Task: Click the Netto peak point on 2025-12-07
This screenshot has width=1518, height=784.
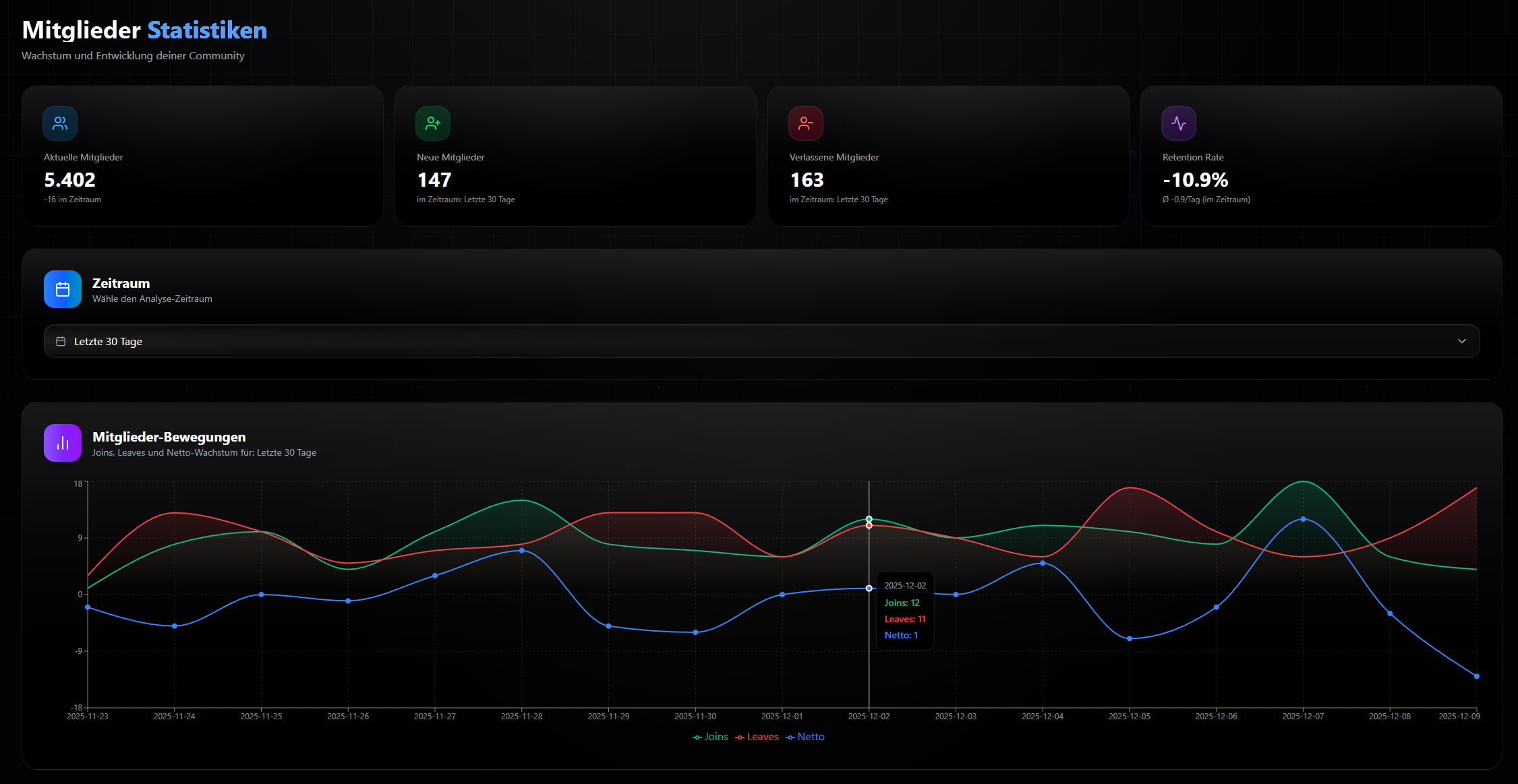Action: pyautogui.click(x=1303, y=519)
